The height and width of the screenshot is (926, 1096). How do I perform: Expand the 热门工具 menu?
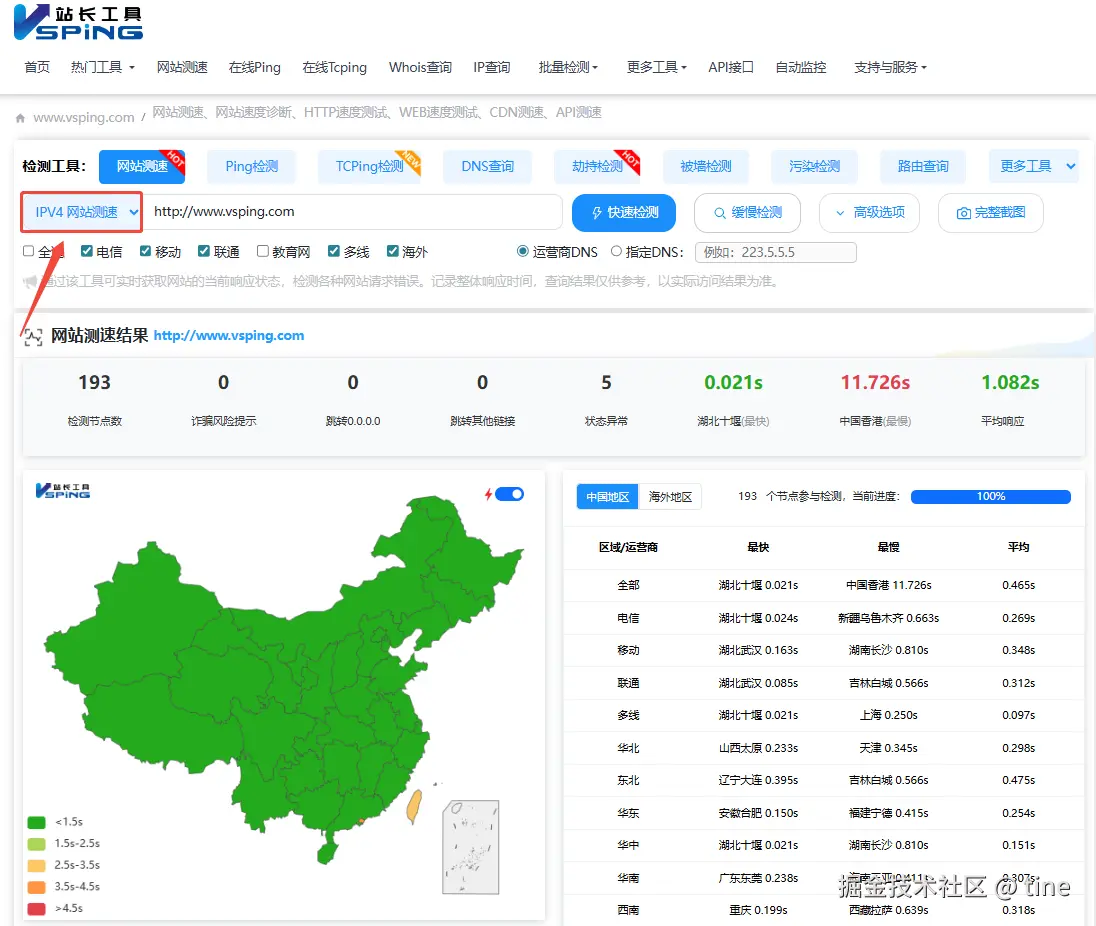coord(102,68)
